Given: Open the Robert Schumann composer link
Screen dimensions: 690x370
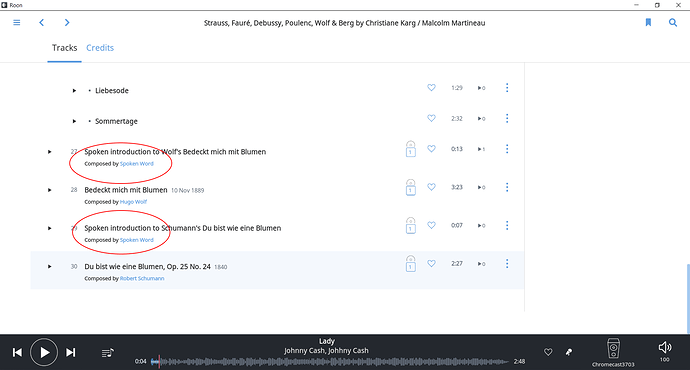Looking at the screenshot, I should (x=142, y=278).
